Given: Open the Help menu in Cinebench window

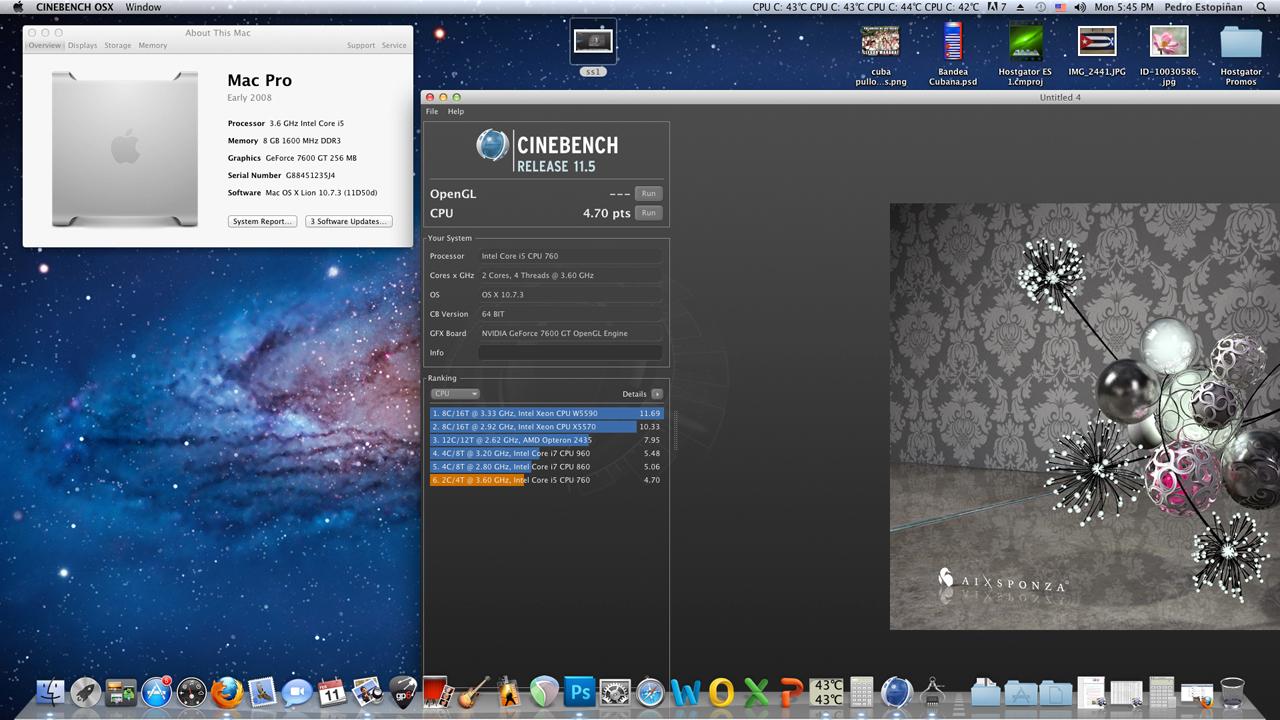Looking at the screenshot, I should point(456,112).
